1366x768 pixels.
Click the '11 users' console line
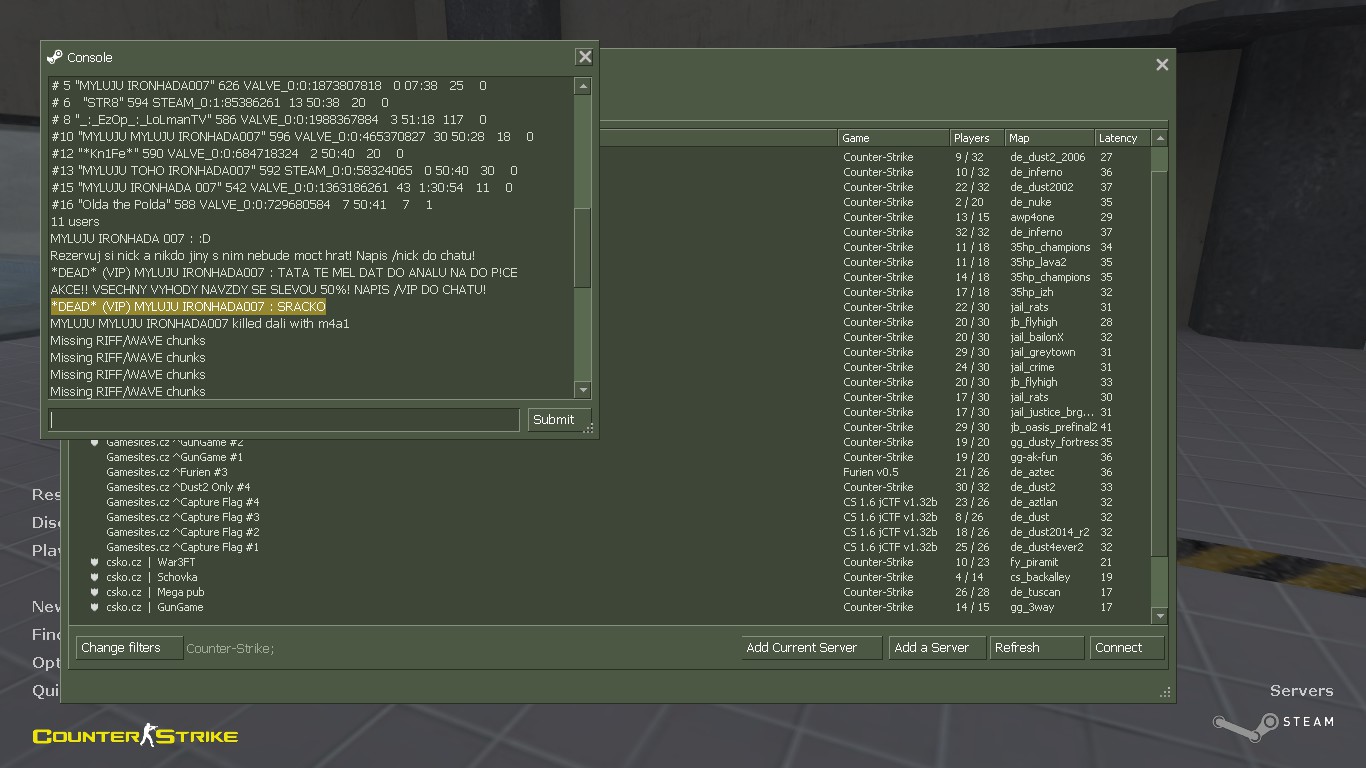75,222
